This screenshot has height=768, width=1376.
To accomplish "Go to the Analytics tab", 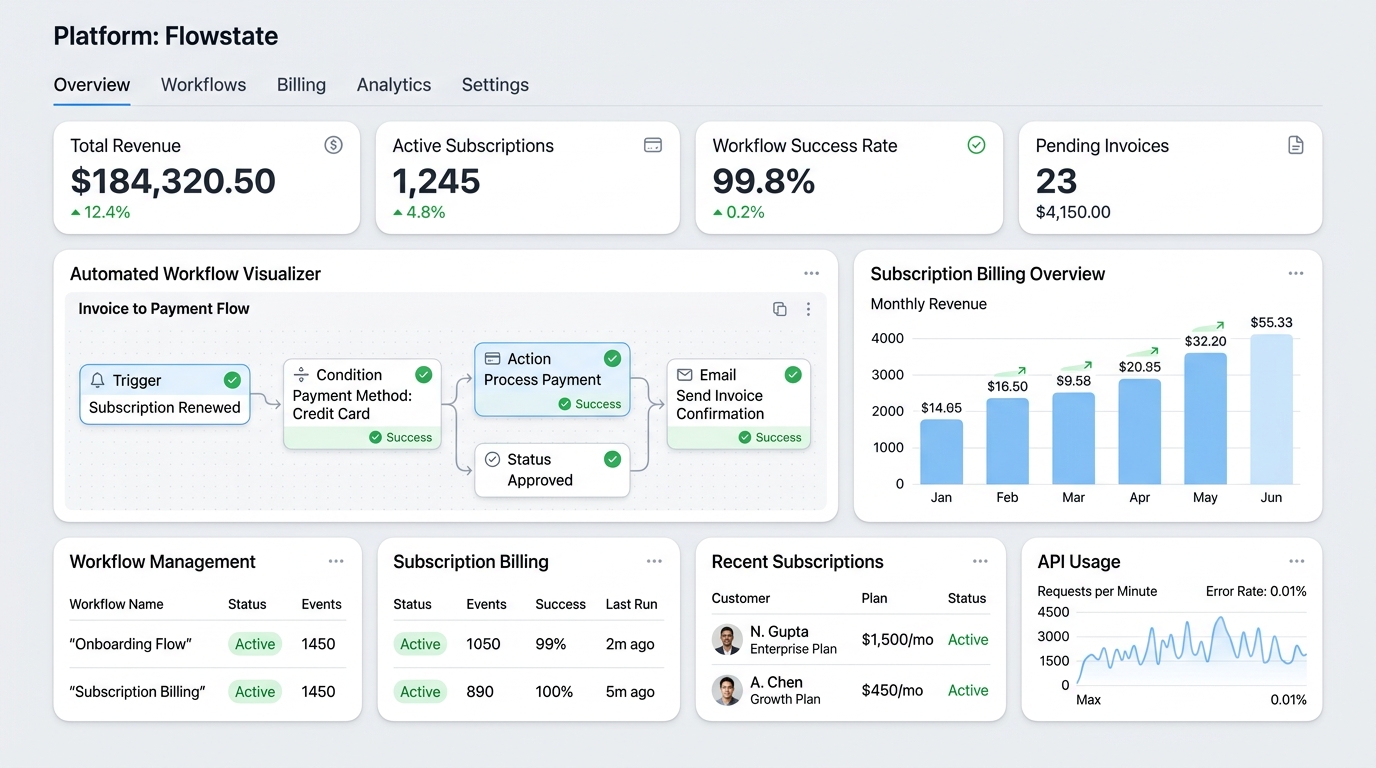I will coord(394,85).
